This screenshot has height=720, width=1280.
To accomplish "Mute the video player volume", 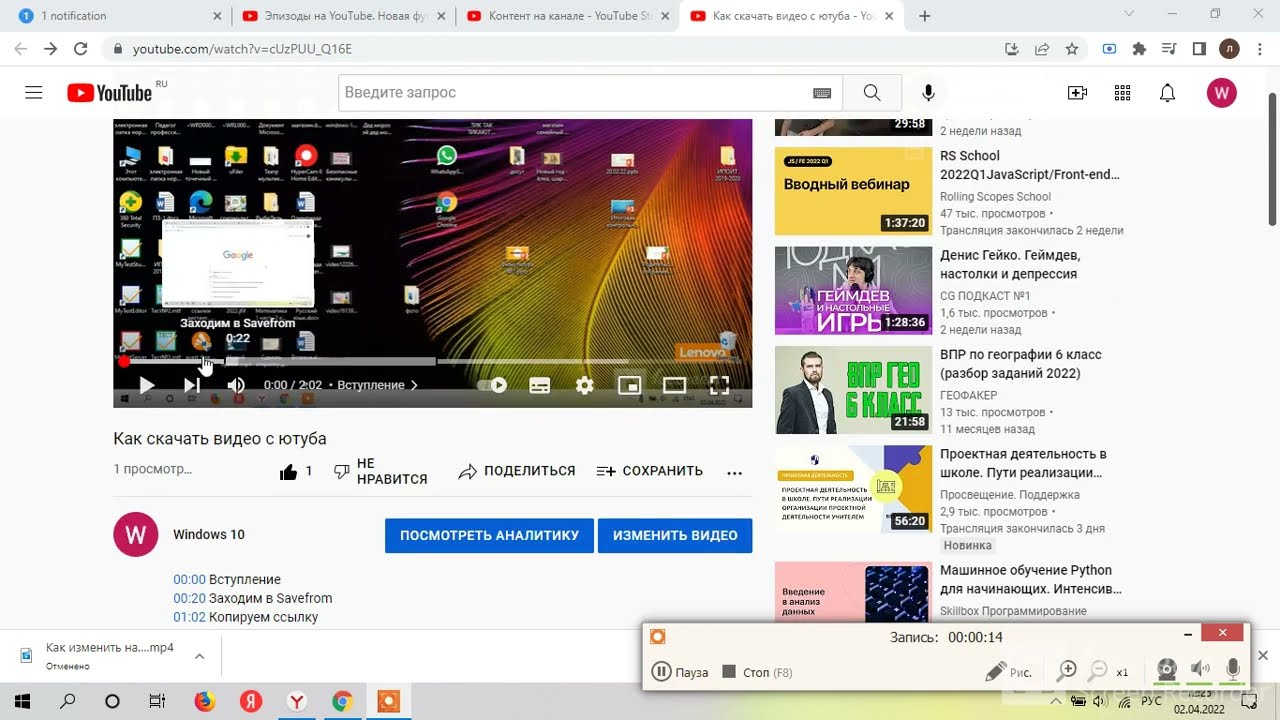I will pyautogui.click(x=236, y=385).
